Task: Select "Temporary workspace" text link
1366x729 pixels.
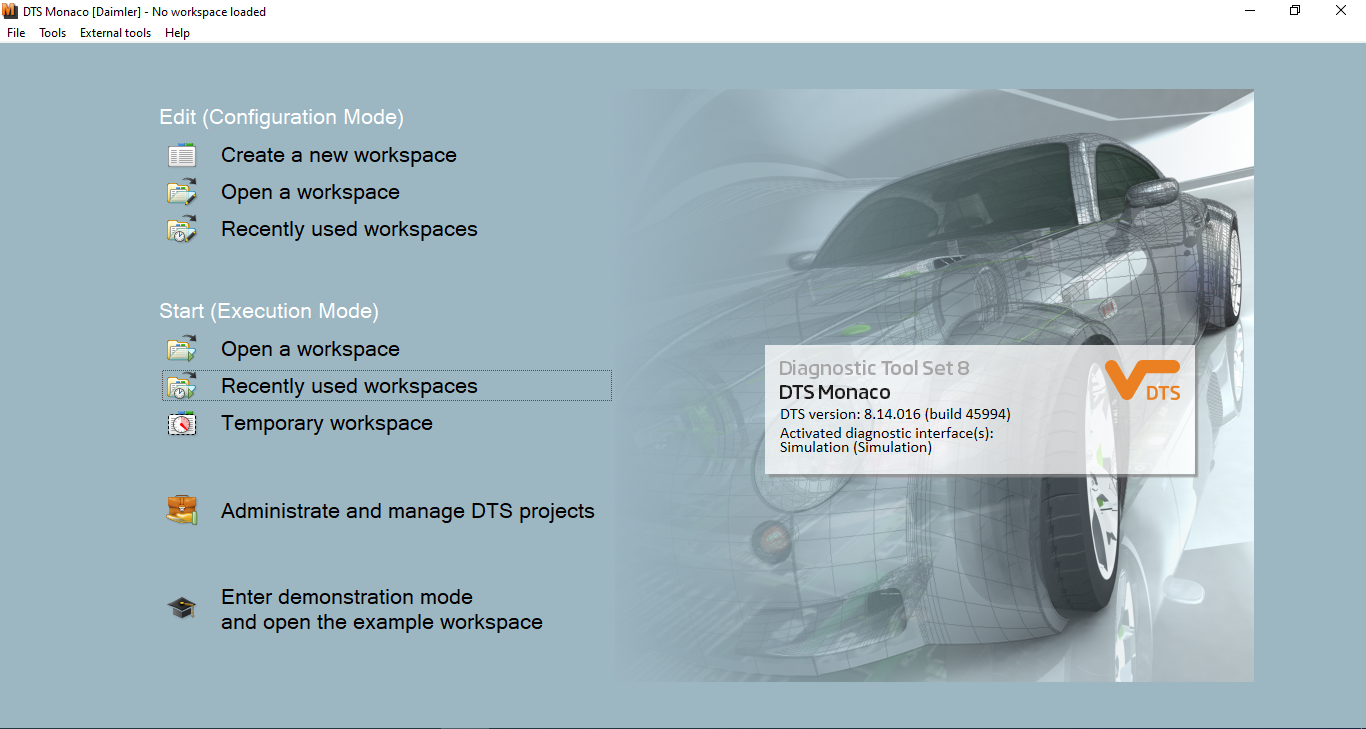Action: 326,423
